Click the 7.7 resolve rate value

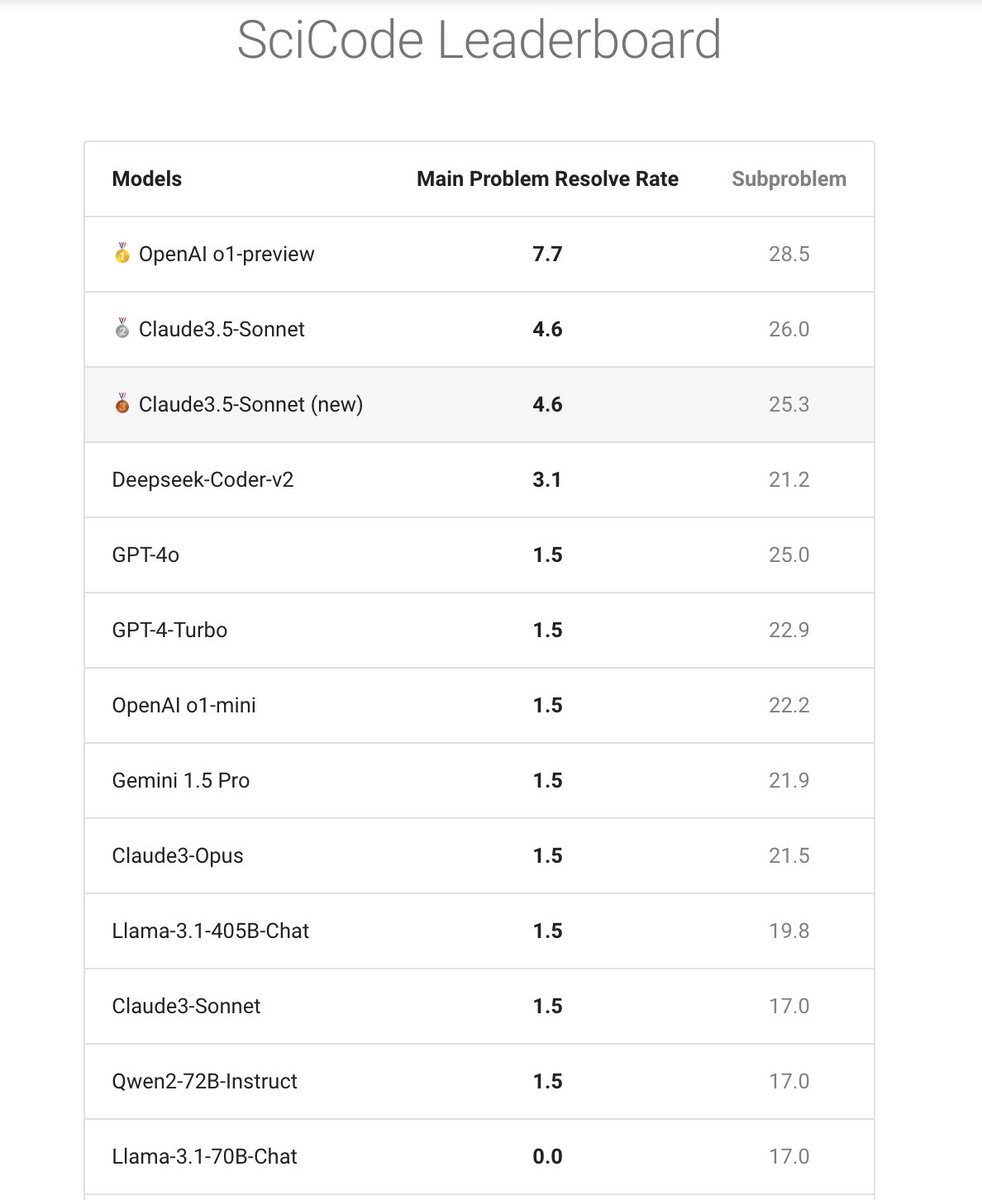pos(547,254)
